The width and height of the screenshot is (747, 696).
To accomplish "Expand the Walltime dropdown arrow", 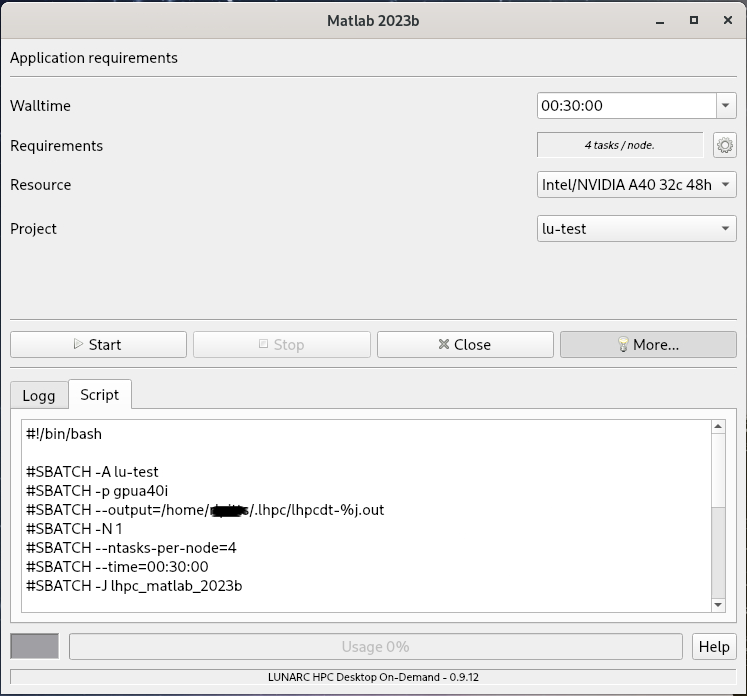I will 726,105.
